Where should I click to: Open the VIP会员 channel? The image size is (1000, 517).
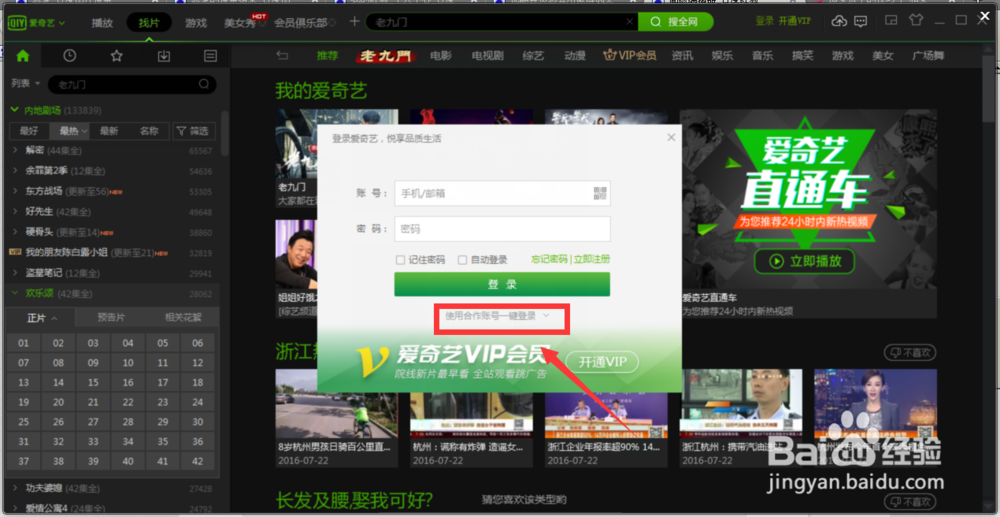click(629, 55)
